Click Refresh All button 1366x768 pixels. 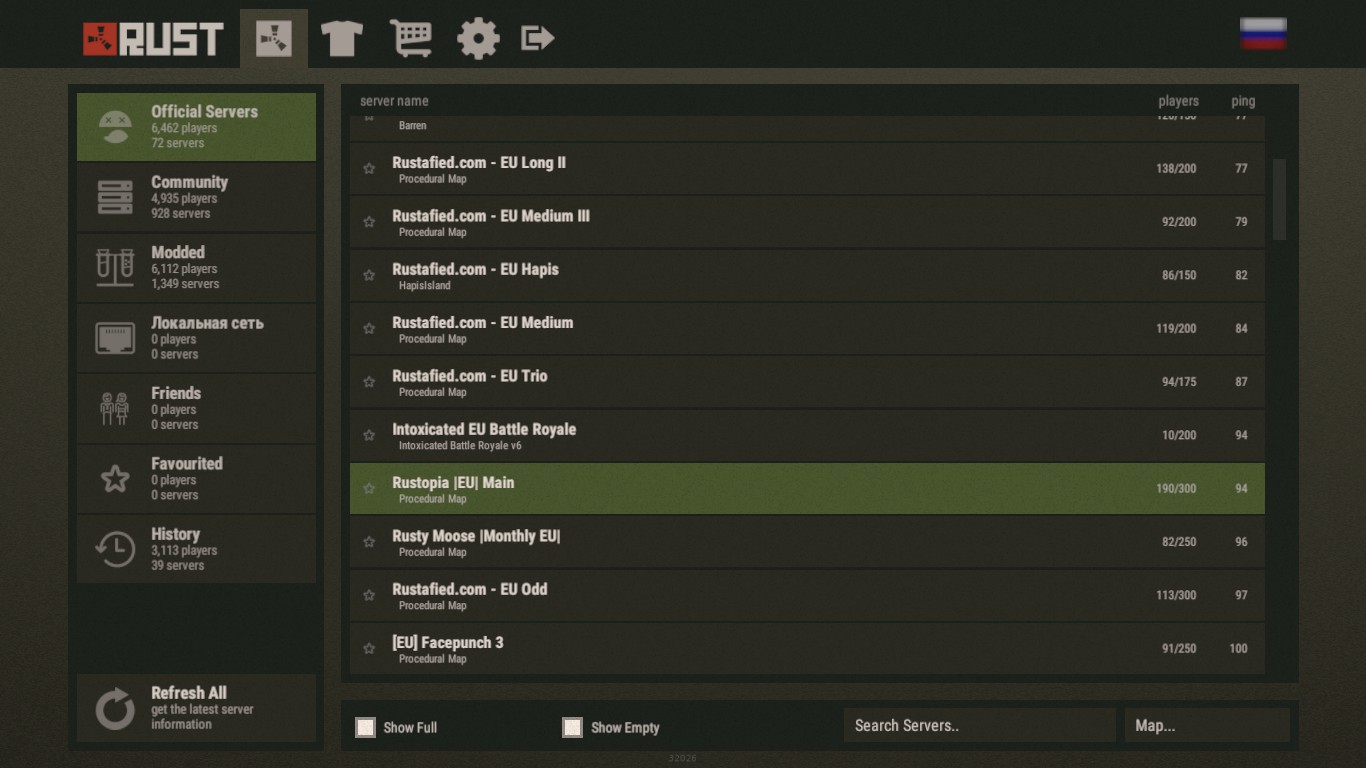click(197, 708)
